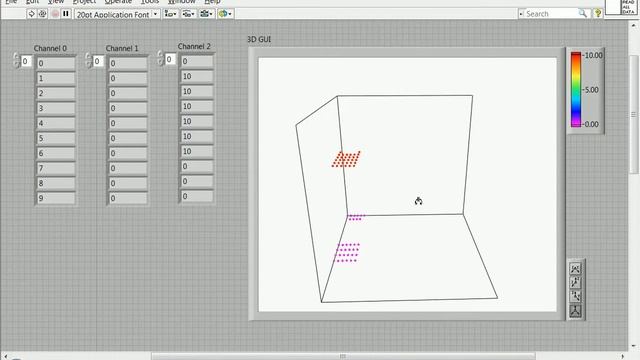Click the last Channel 2 element
Image resolution: width=640 pixels, height=360 pixels.
[197, 196]
